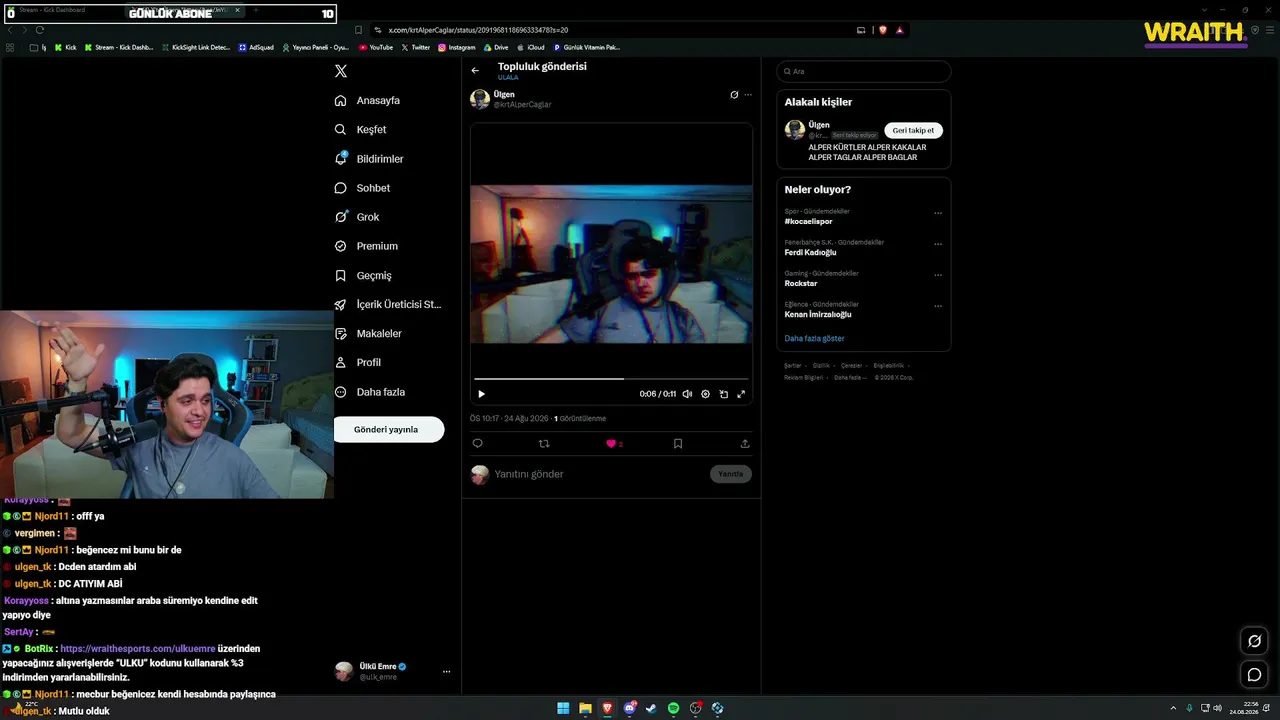The width and height of the screenshot is (1280, 720).
Task: Open account menu dots beside Ülkü Emre
Action: 446,671
